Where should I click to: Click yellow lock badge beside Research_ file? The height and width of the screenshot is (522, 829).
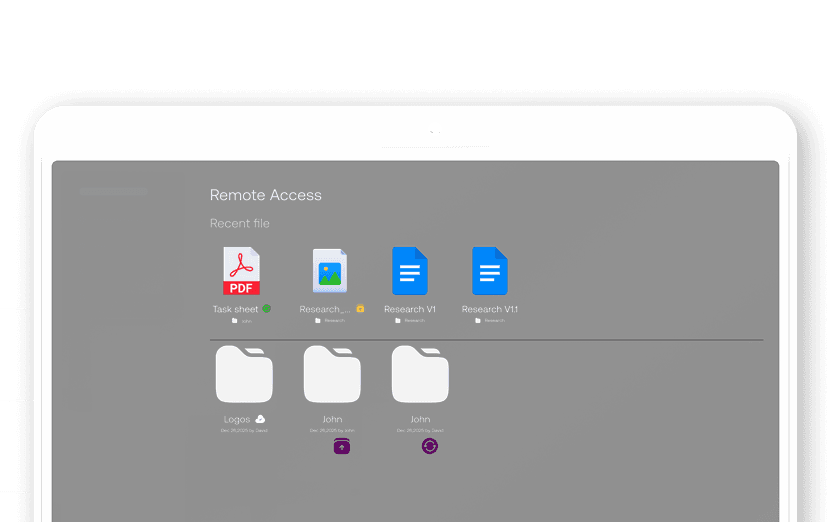[360, 308]
